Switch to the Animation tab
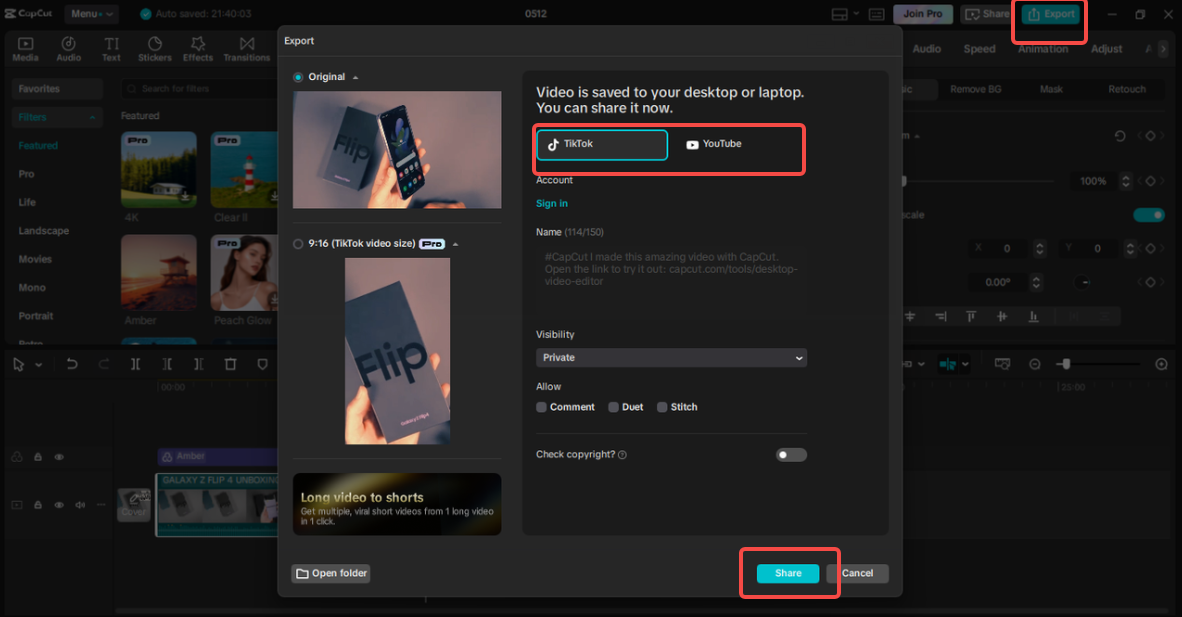This screenshot has width=1182, height=617. pos(1043,49)
